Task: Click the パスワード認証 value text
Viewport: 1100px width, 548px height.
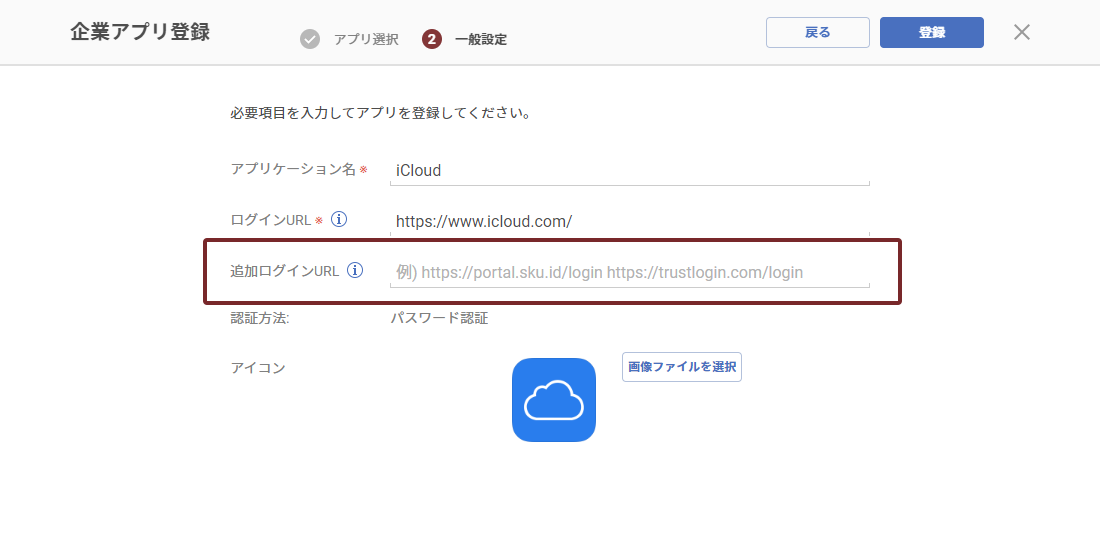Action: pyautogui.click(x=439, y=319)
